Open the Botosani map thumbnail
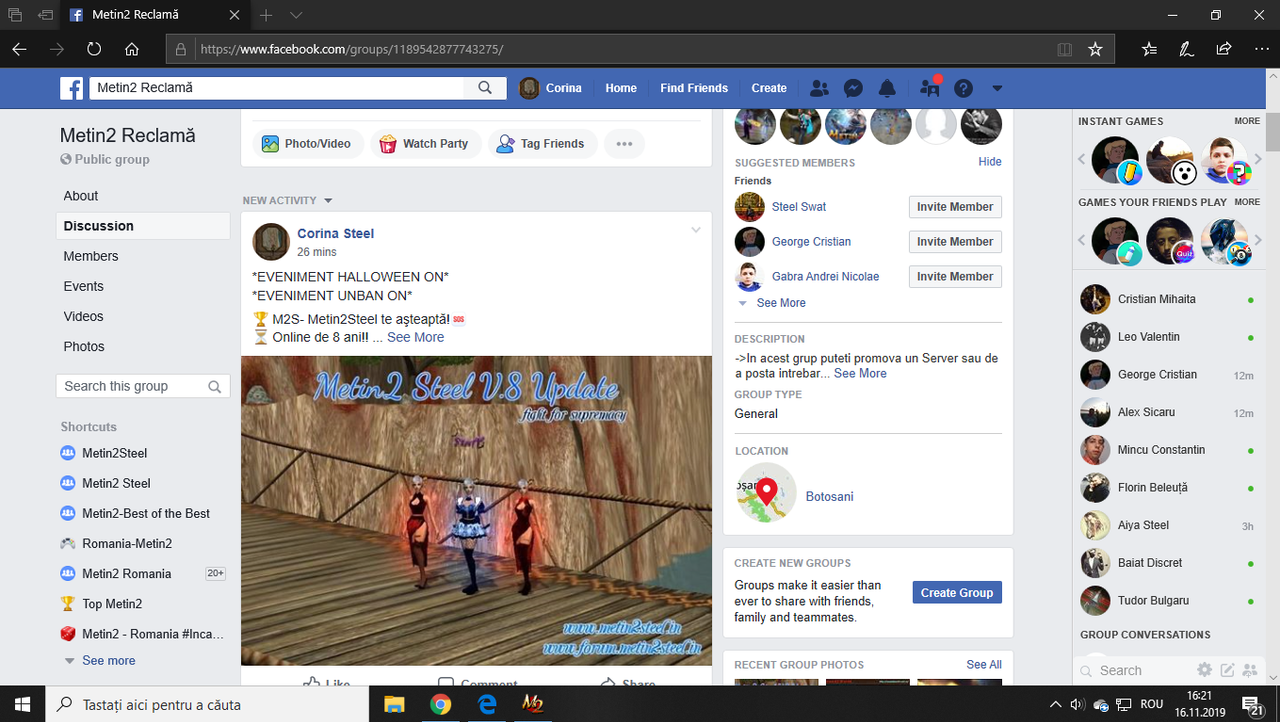The width and height of the screenshot is (1280, 722). pos(767,493)
